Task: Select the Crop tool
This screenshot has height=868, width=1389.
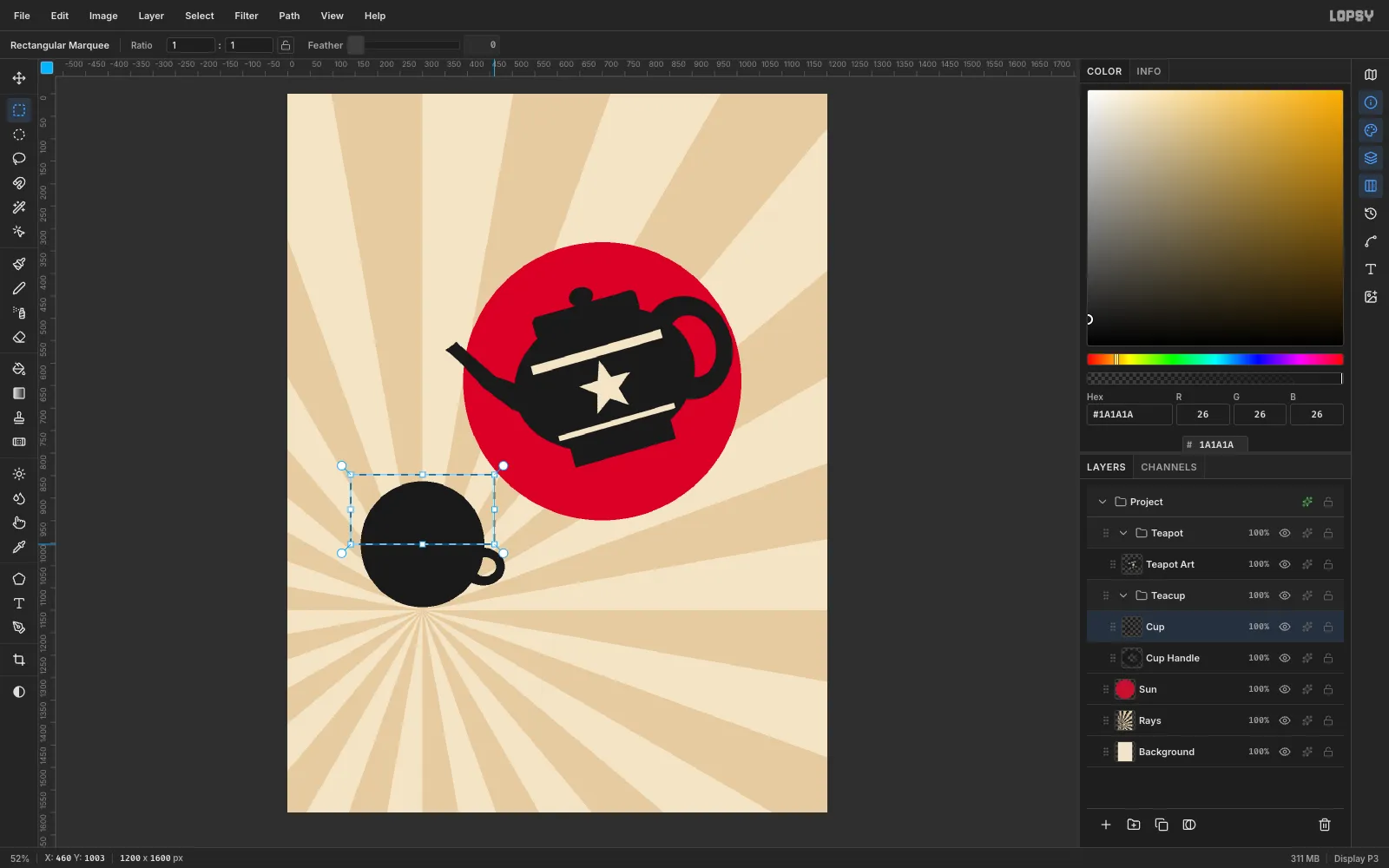Action: pos(19,660)
